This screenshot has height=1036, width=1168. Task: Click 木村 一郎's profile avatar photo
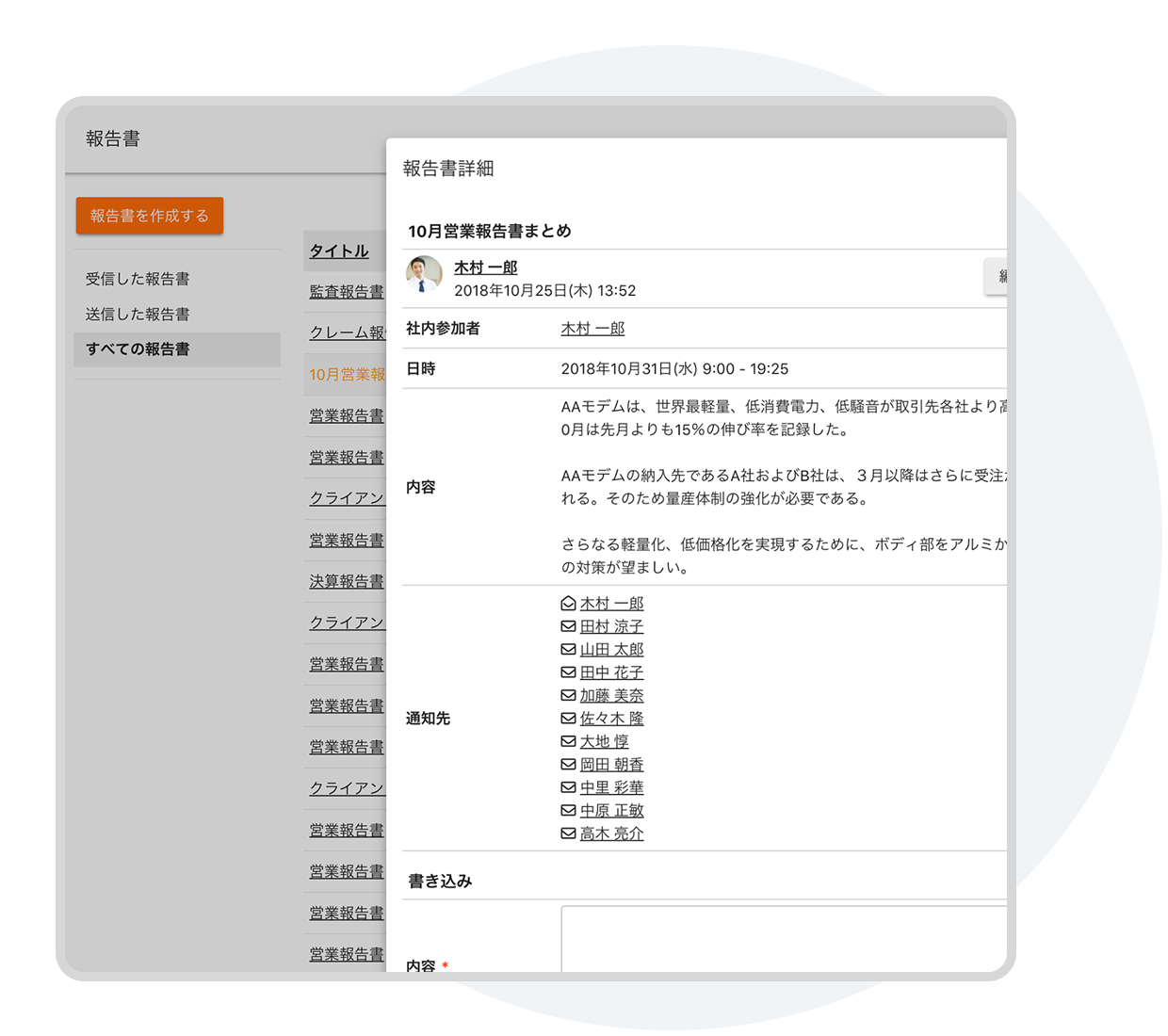[x=424, y=275]
